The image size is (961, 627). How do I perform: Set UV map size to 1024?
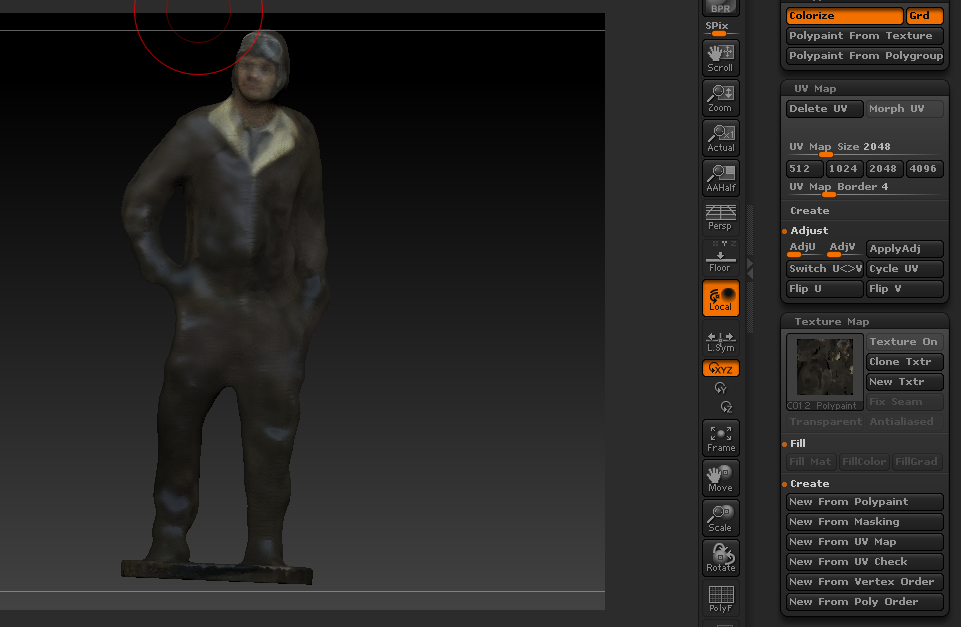[x=844, y=169]
